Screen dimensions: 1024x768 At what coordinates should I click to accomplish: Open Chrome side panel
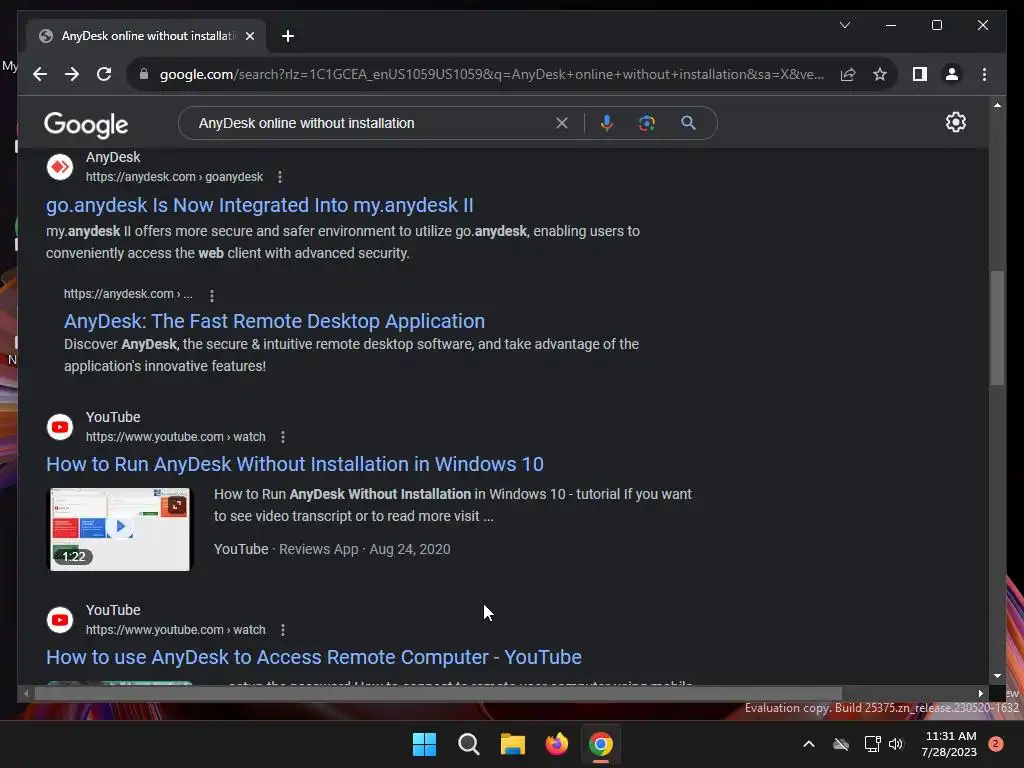[920, 74]
